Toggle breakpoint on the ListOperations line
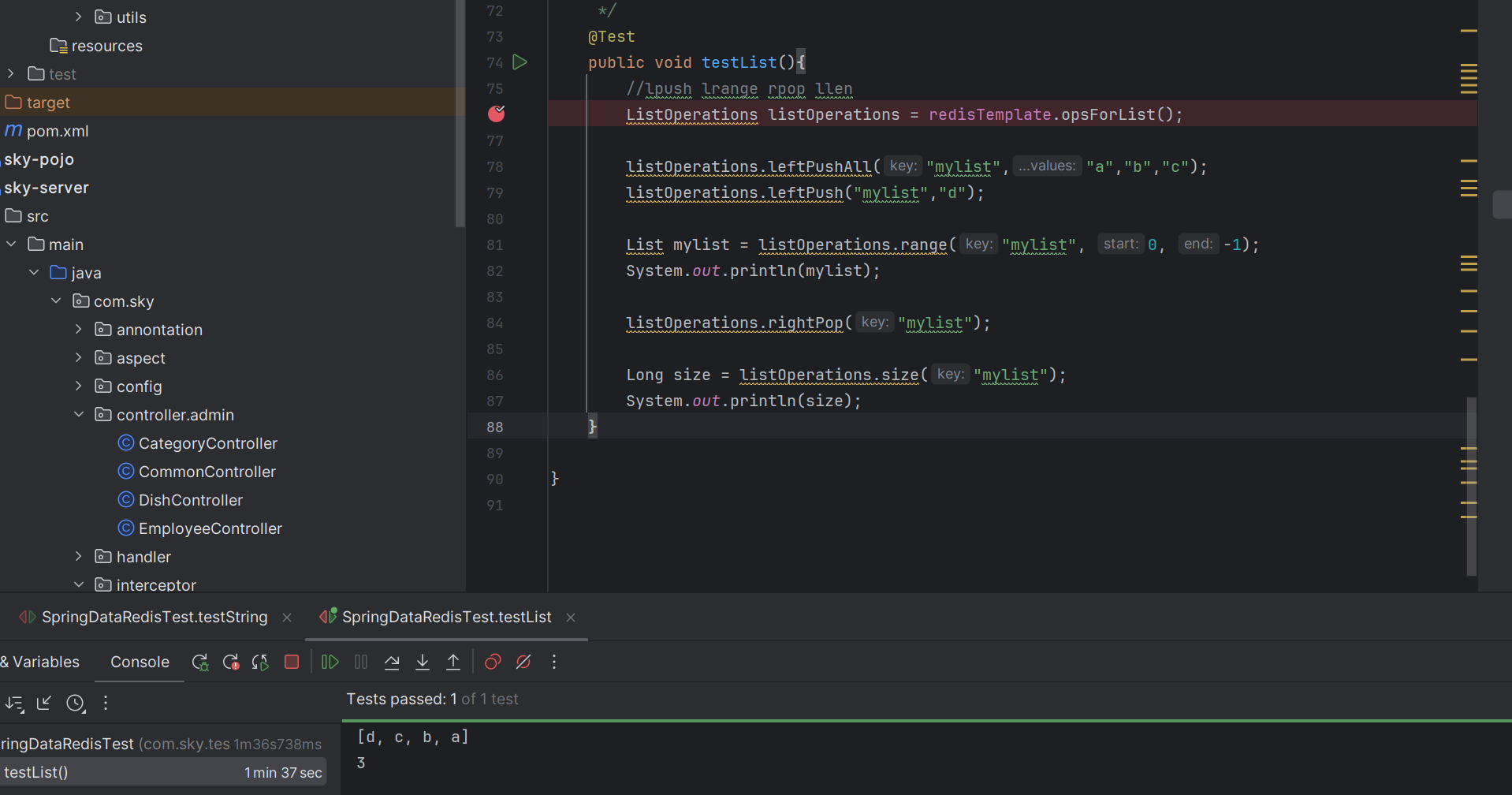Image resolution: width=1512 pixels, height=795 pixels. tap(496, 114)
